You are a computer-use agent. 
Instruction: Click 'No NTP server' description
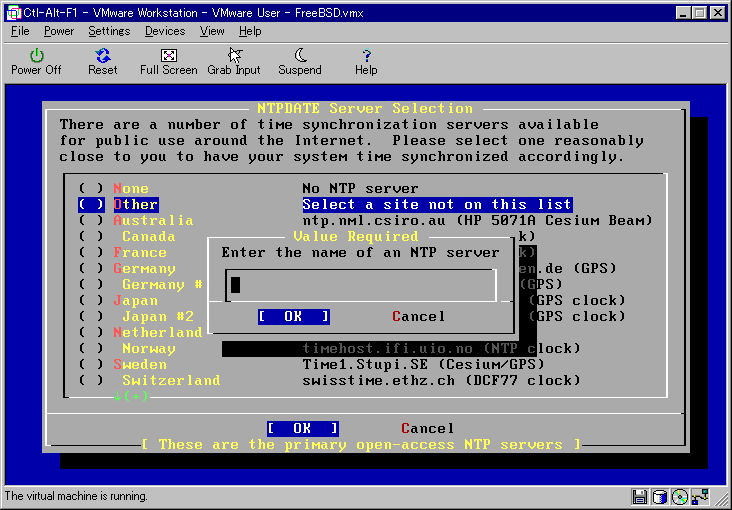tap(360, 189)
